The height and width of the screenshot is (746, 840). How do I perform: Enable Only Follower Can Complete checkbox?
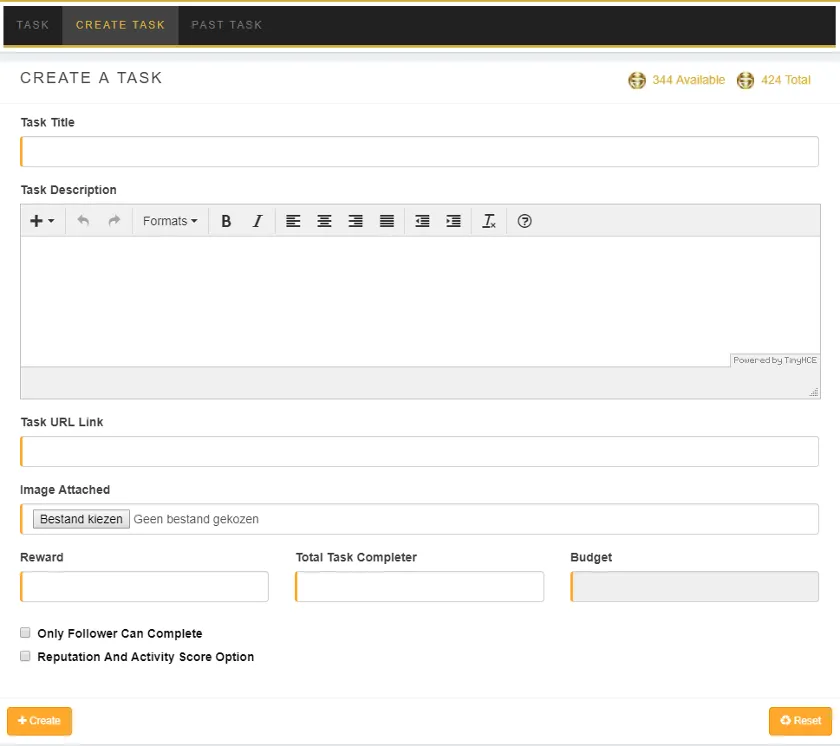[26, 633]
